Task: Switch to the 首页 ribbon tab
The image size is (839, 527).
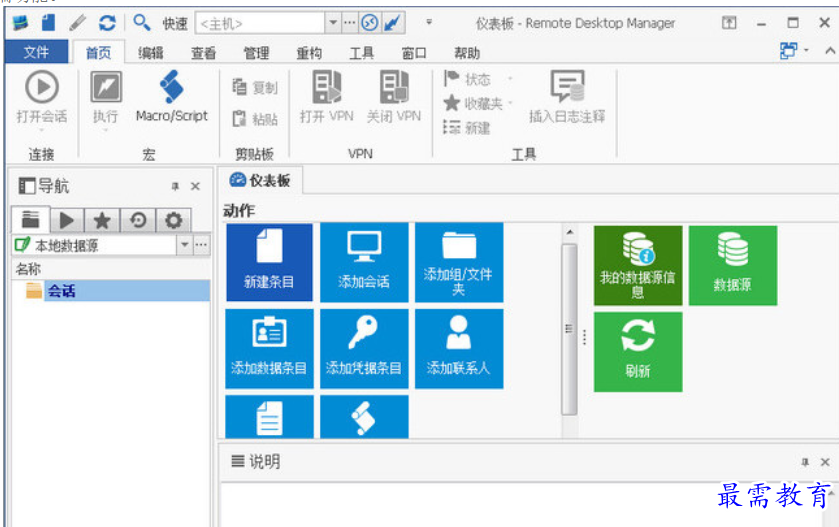Action: 98,53
